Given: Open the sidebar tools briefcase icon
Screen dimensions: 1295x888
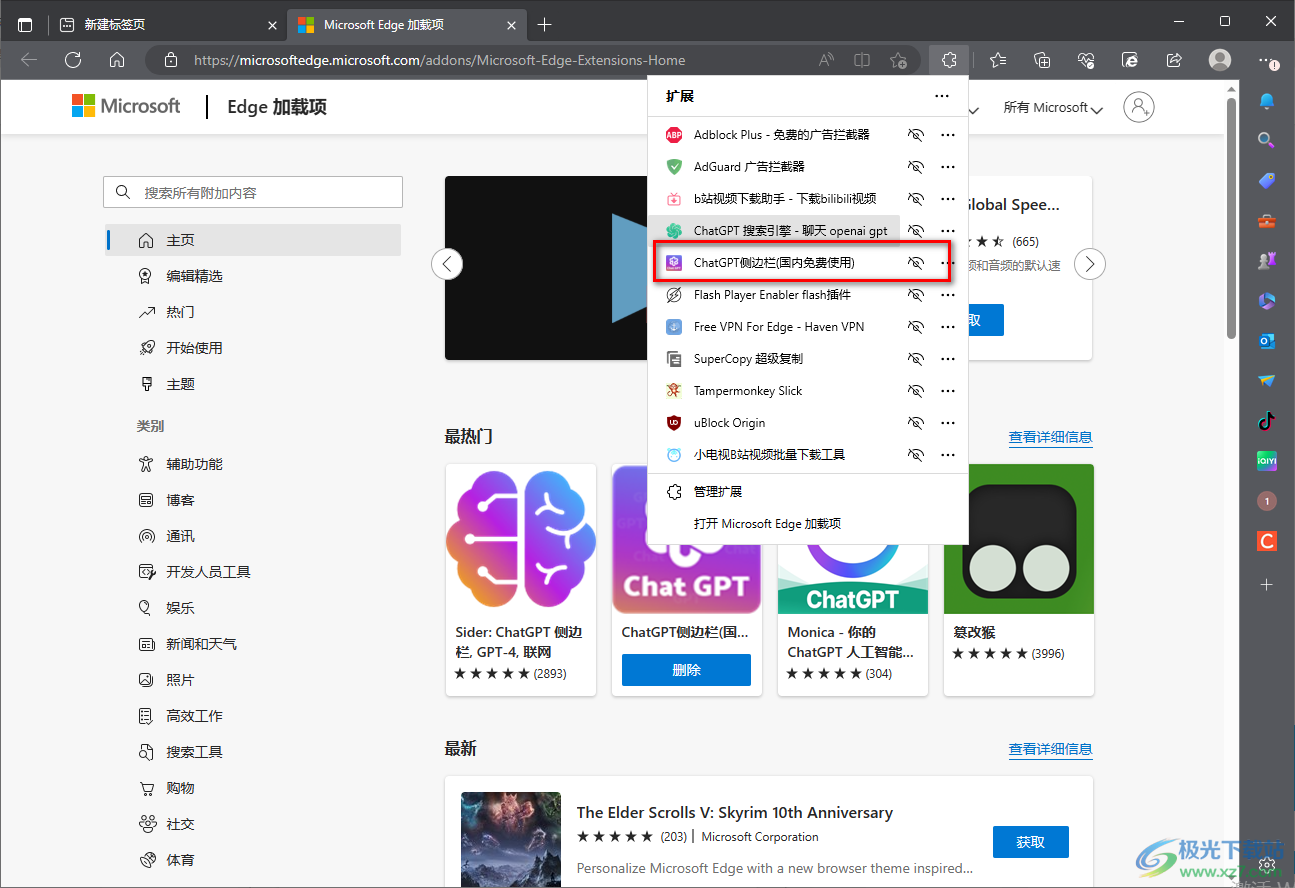Looking at the screenshot, I should coord(1267,221).
